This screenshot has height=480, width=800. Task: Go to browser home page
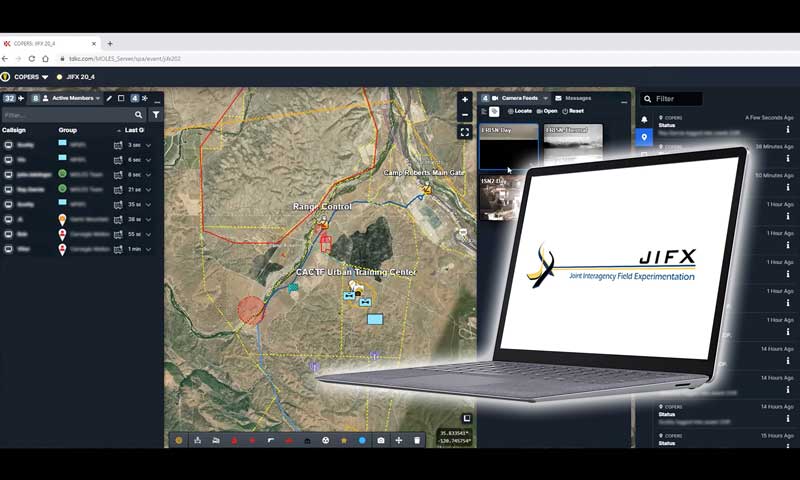pos(45,59)
